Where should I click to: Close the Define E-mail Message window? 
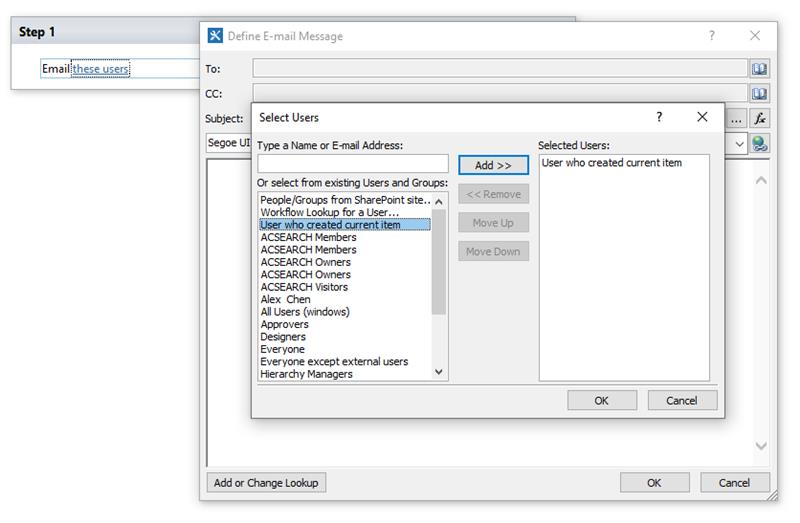point(755,35)
